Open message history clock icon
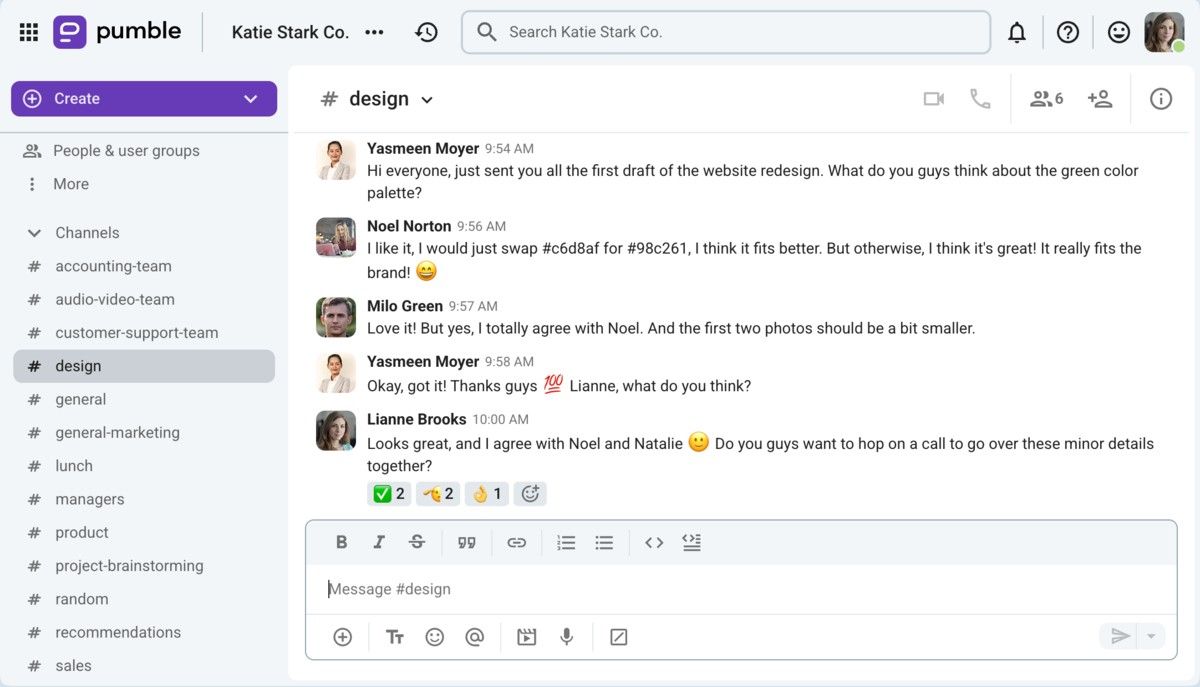 (427, 32)
